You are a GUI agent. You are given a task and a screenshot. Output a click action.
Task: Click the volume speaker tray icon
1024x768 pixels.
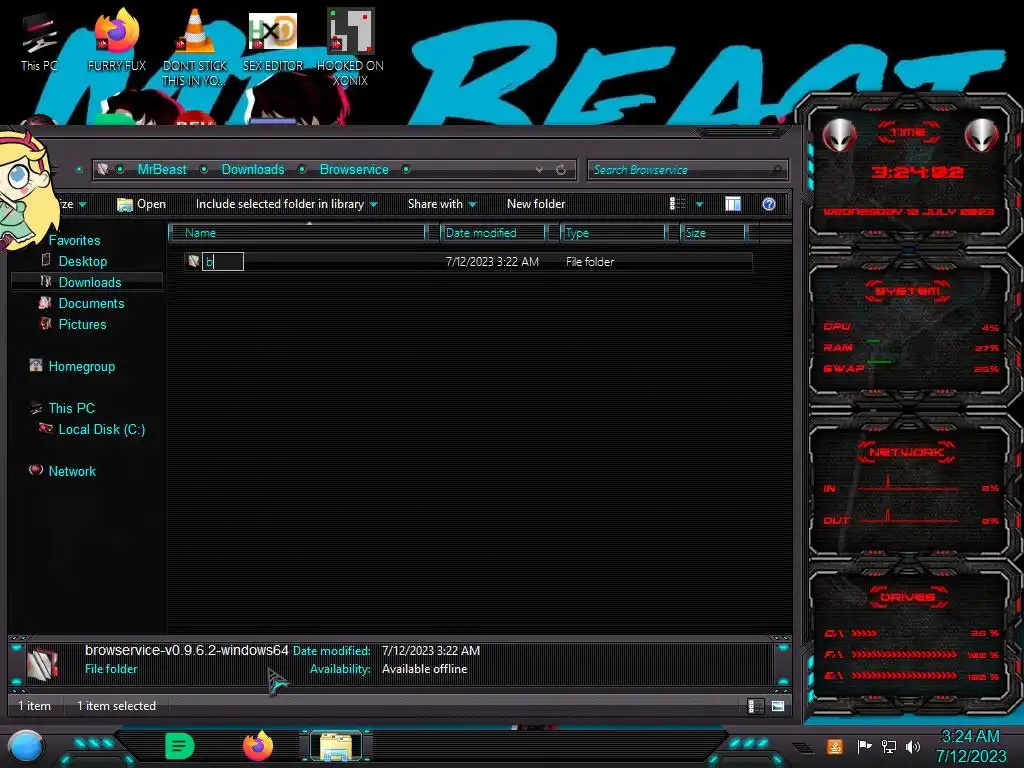coord(912,746)
